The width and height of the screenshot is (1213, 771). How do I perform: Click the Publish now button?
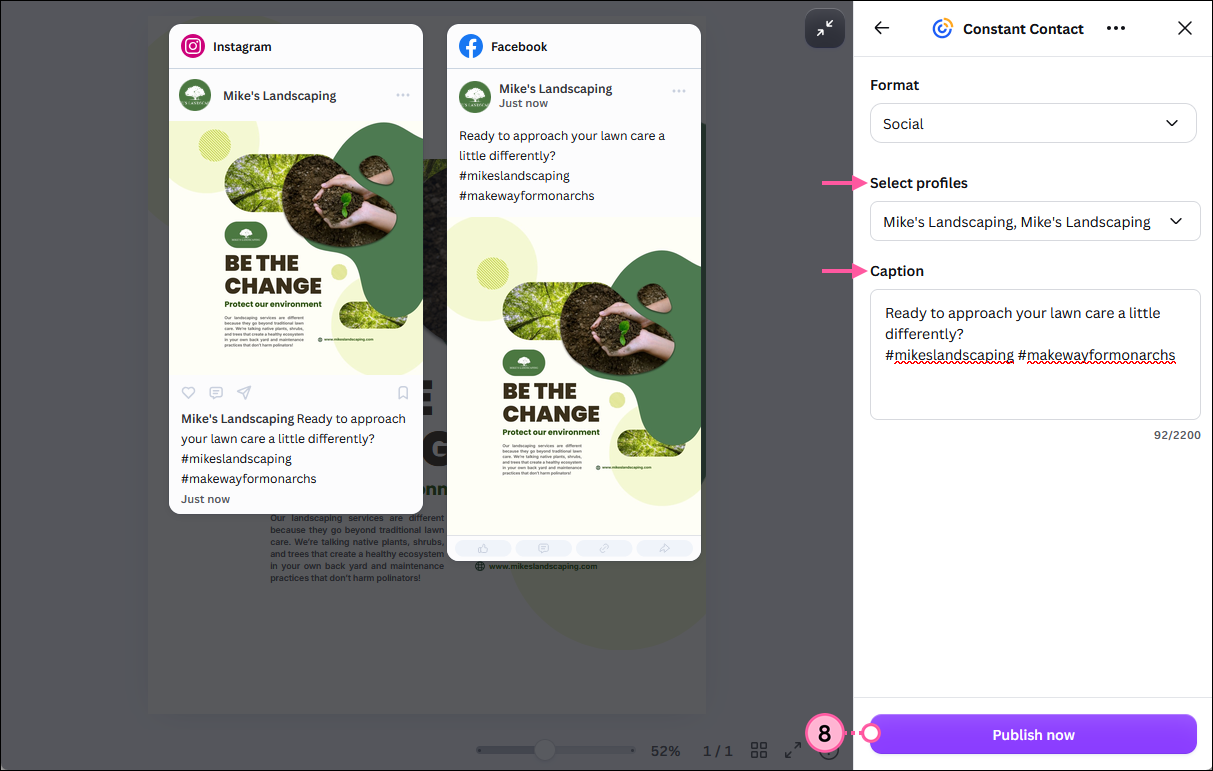pyautogui.click(x=1033, y=734)
